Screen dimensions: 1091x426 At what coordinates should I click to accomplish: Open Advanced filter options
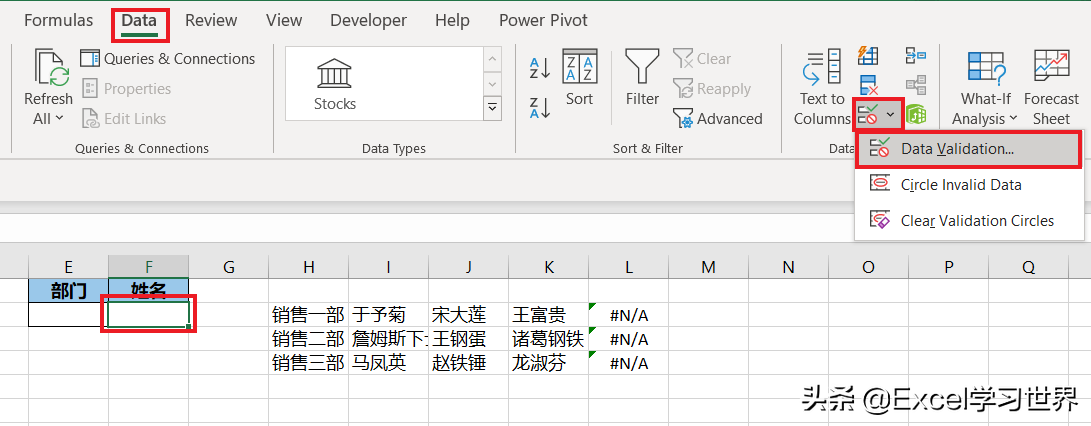[717, 119]
